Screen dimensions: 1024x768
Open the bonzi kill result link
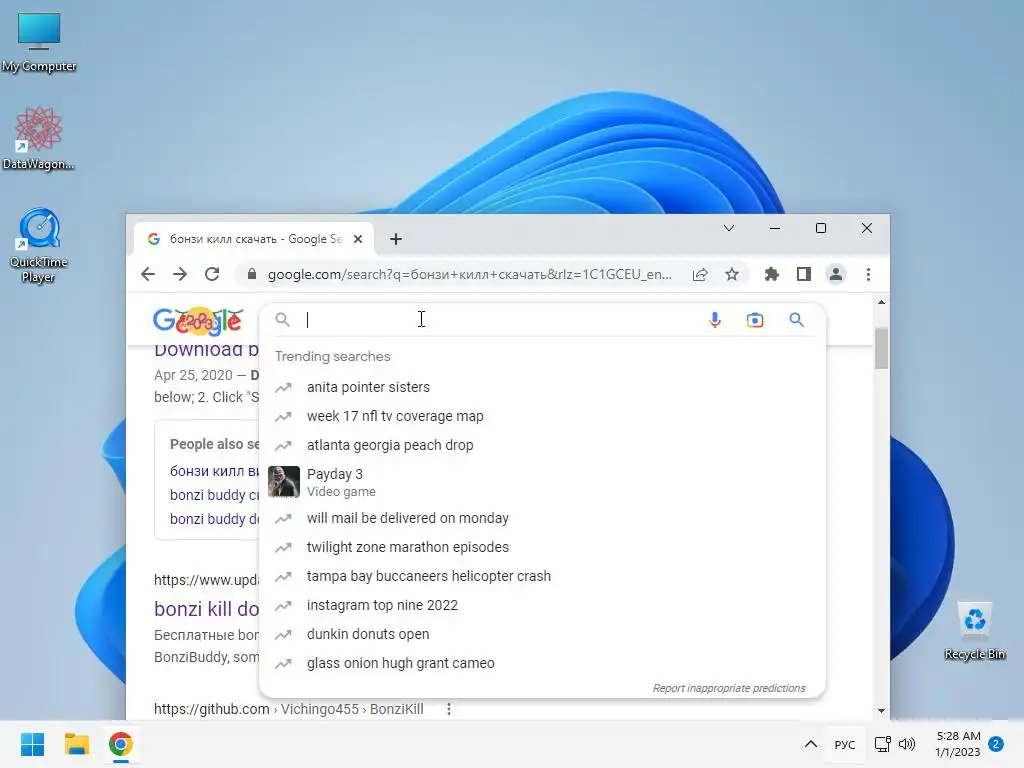point(206,609)
